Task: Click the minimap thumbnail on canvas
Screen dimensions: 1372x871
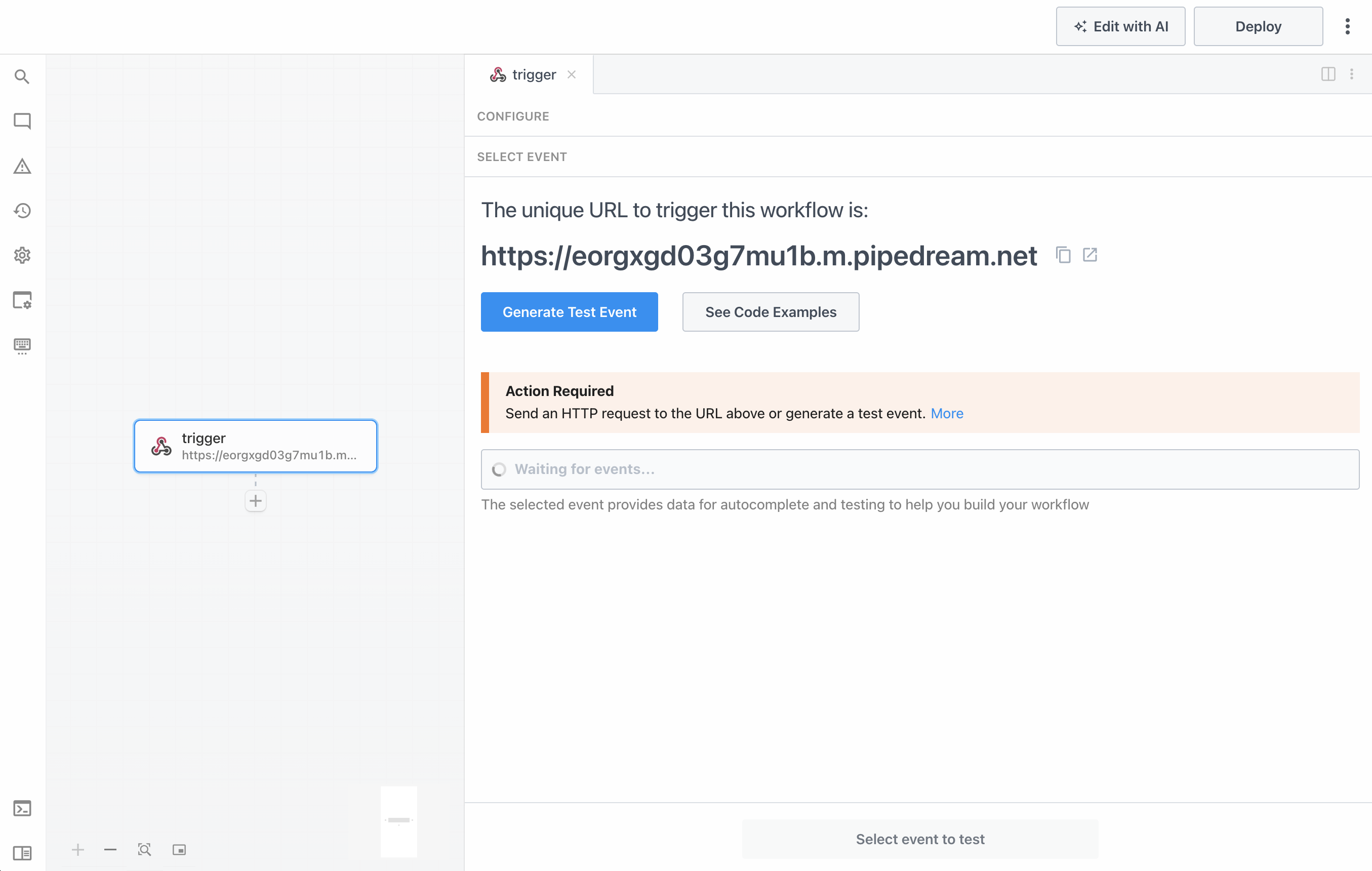Action: tap(399, 821)
